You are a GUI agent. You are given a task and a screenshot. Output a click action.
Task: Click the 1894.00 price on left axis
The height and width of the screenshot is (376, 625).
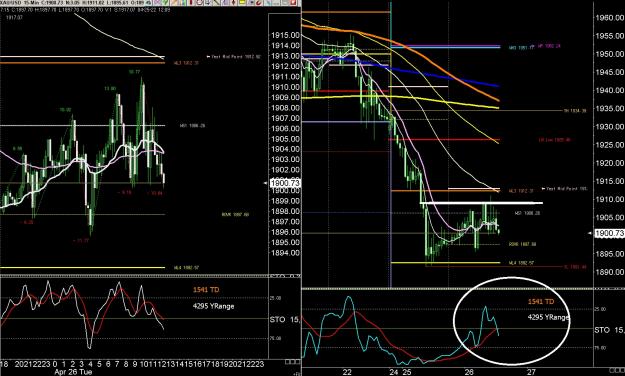(x=285, y=253)
